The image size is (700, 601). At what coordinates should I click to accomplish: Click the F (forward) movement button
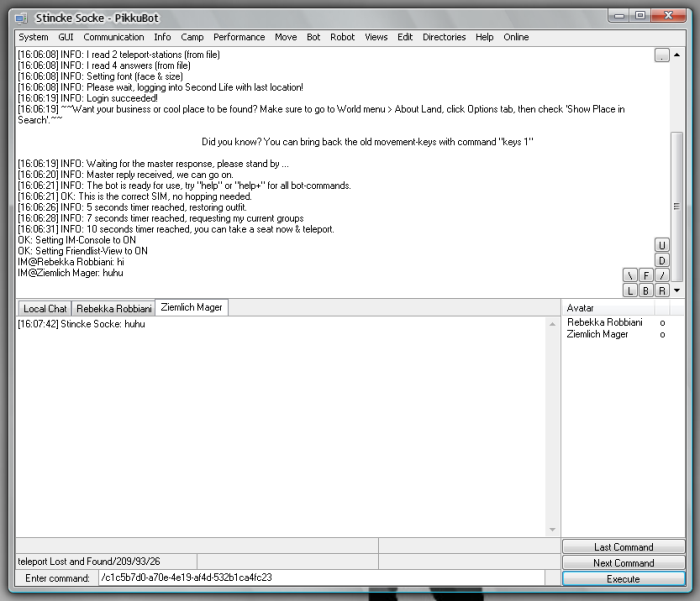tap(646, 275)
